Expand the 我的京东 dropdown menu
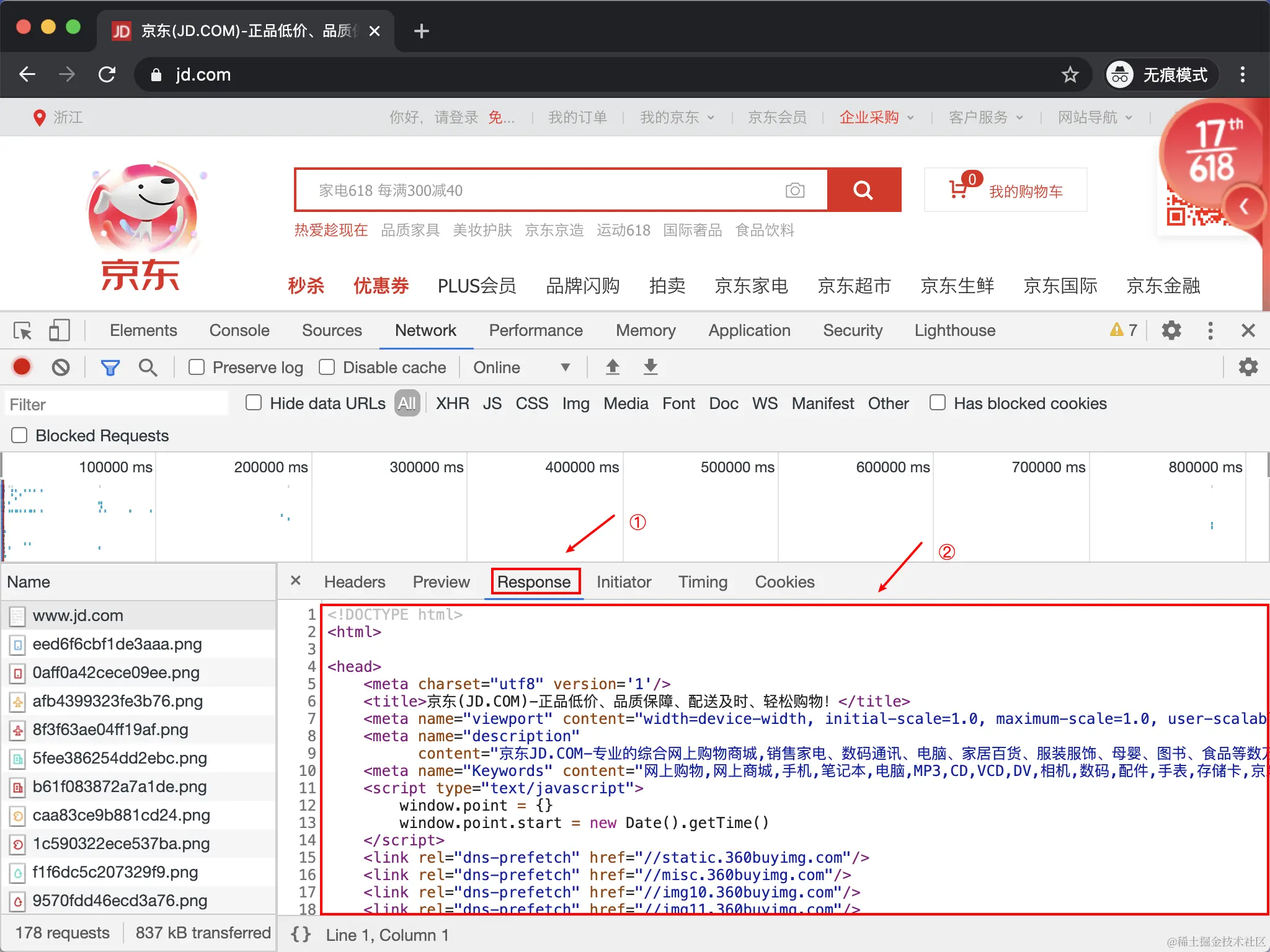Viewport: 1270px width, 952px height. pos(677,117)
